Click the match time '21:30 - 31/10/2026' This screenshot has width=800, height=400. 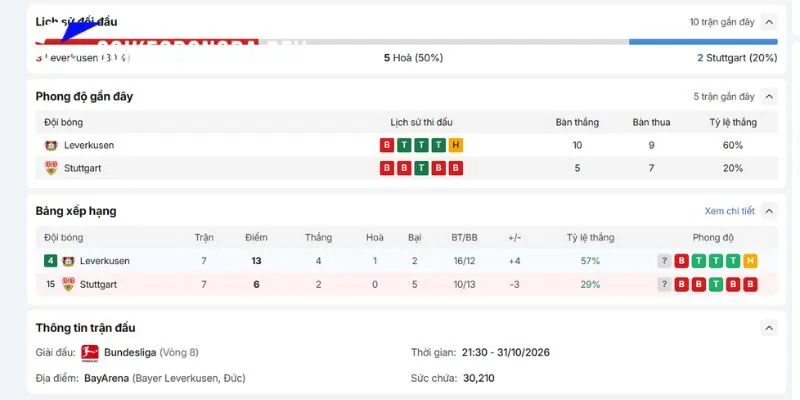[506, 353]
